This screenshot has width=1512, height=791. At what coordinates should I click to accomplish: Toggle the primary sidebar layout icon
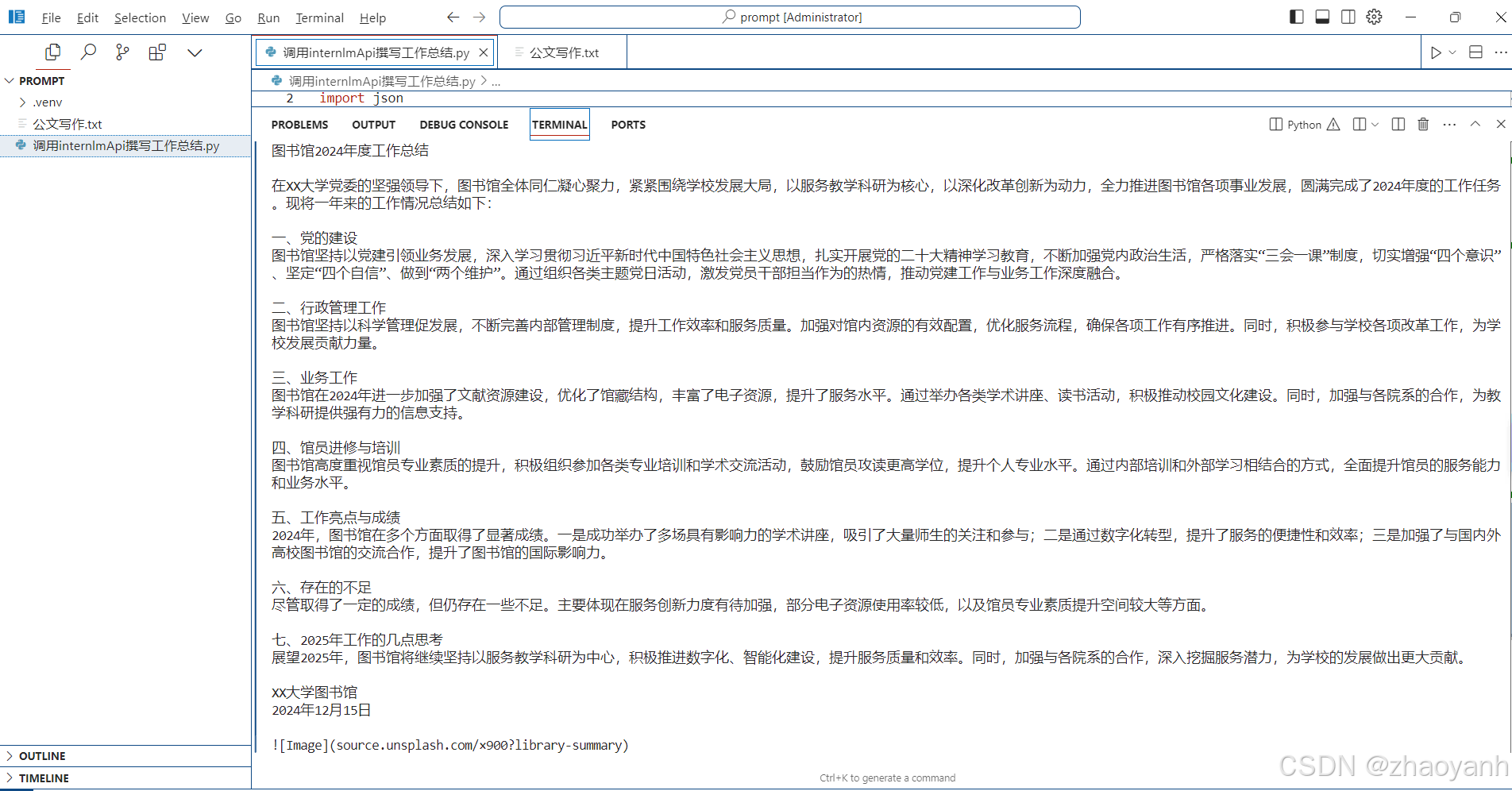(1296, 17)
